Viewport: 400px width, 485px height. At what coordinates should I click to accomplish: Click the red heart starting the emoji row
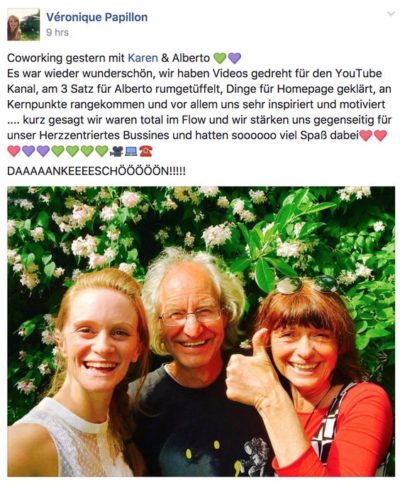coord(14,151)
